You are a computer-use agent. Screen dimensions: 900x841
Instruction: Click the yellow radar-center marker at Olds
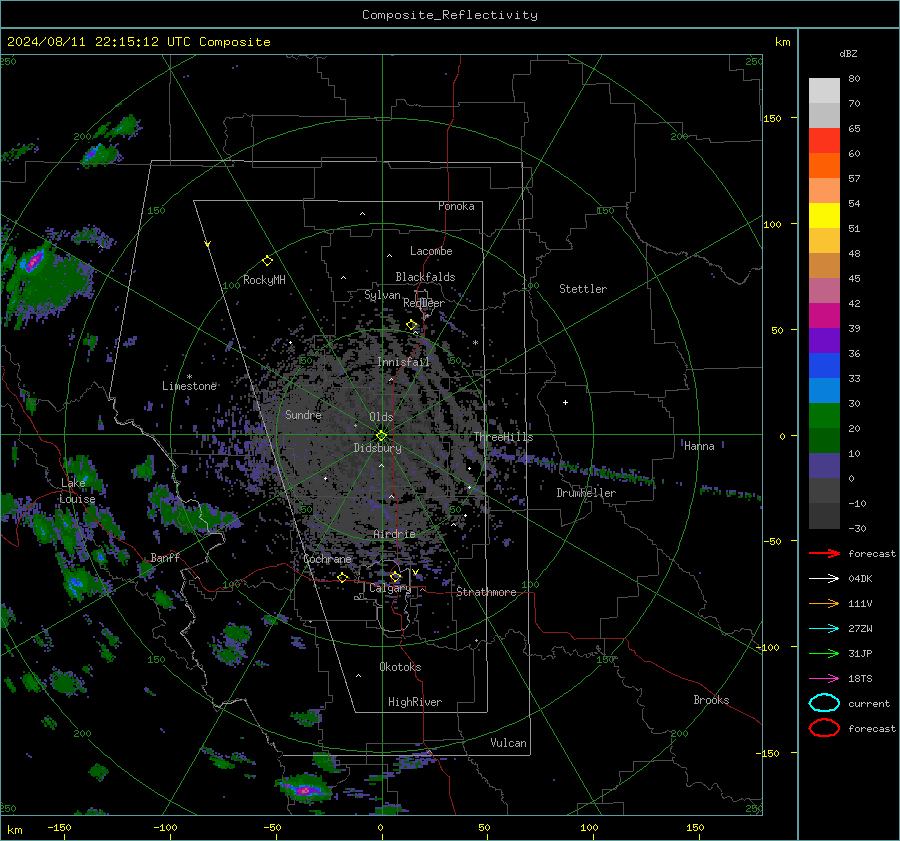pos(381,435)
